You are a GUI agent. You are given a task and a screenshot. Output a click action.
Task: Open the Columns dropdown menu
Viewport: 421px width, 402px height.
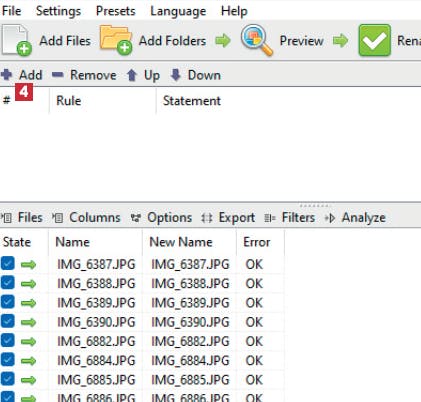[86, 218]
